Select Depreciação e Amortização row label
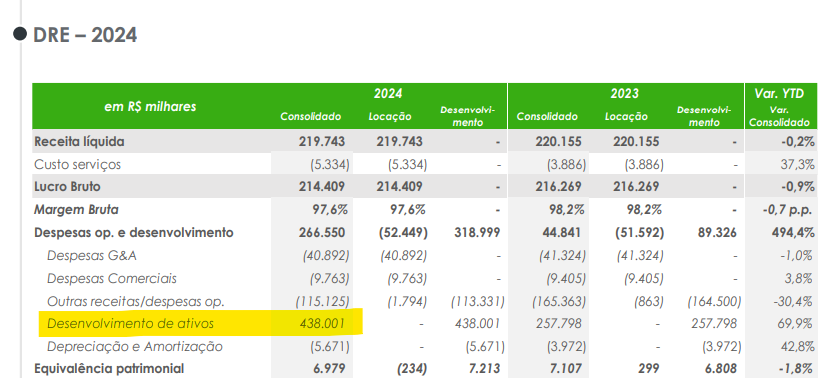Image resolution: width=830 pixels, height=378 pixels. tap(135, 347)
